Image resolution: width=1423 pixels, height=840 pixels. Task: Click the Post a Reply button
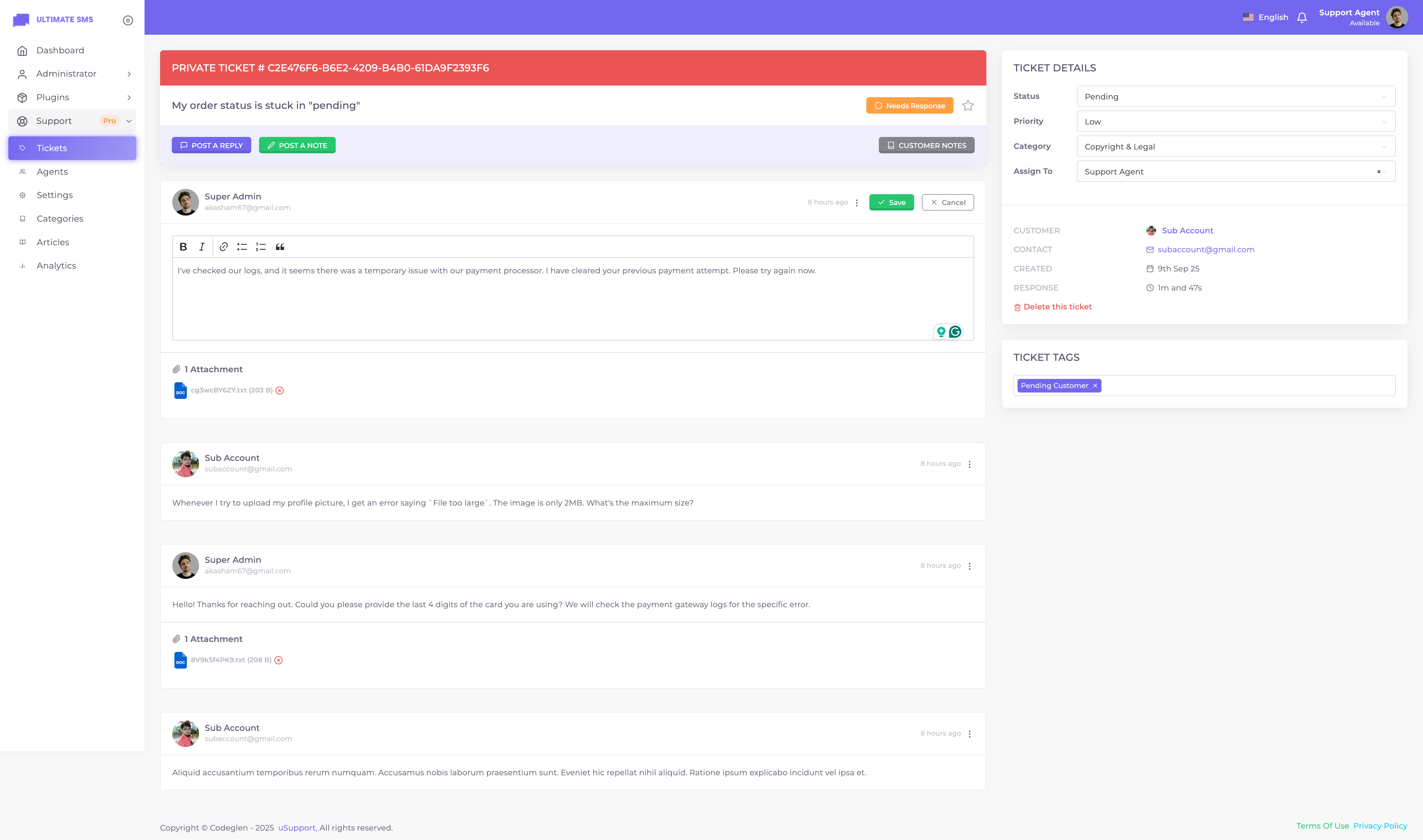(211, 146)
